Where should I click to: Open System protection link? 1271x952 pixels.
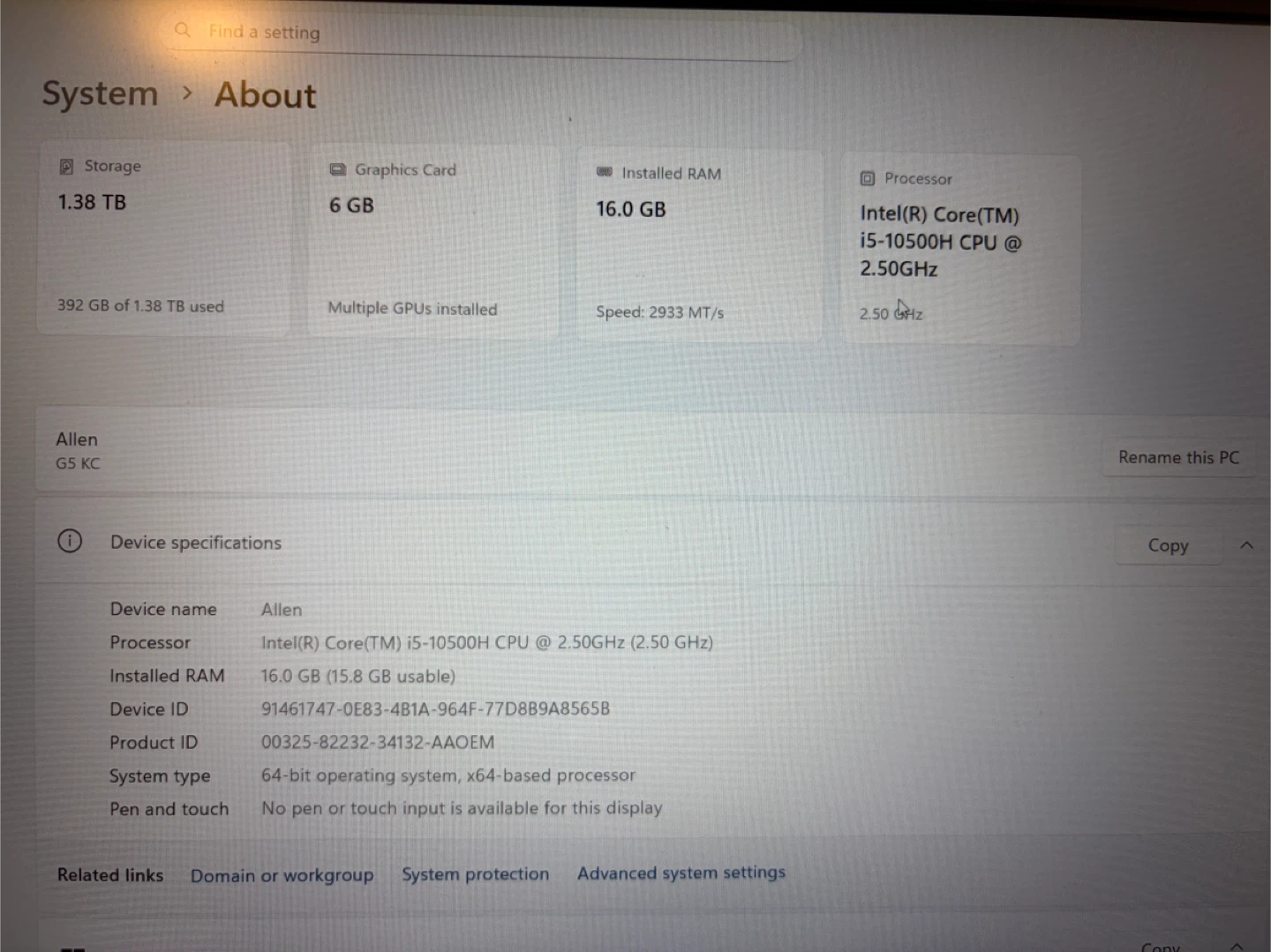[476, 874]
